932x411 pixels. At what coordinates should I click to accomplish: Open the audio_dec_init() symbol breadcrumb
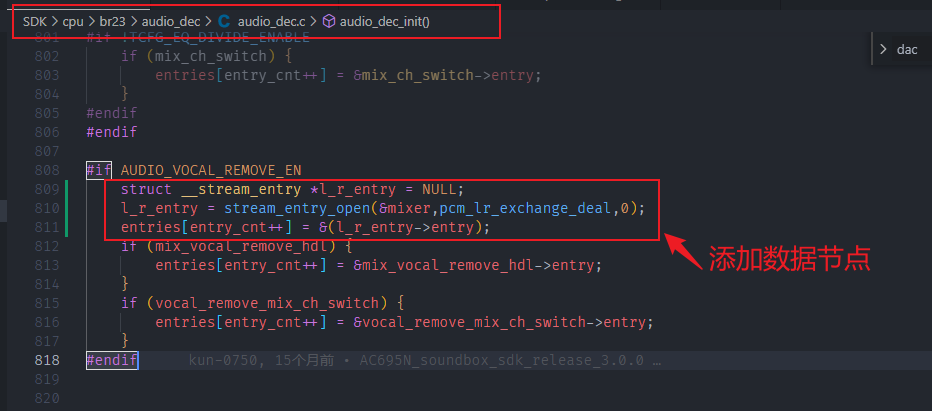click(x=385, y=22)
